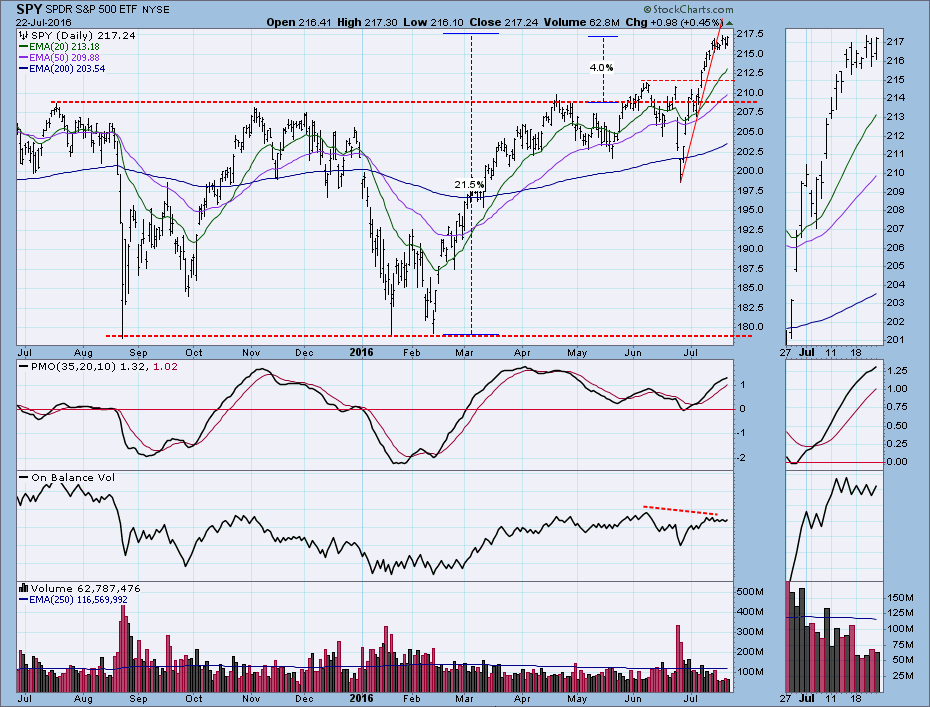
Task: Click the High 217.30 value
Action: (x=367, y=23)
